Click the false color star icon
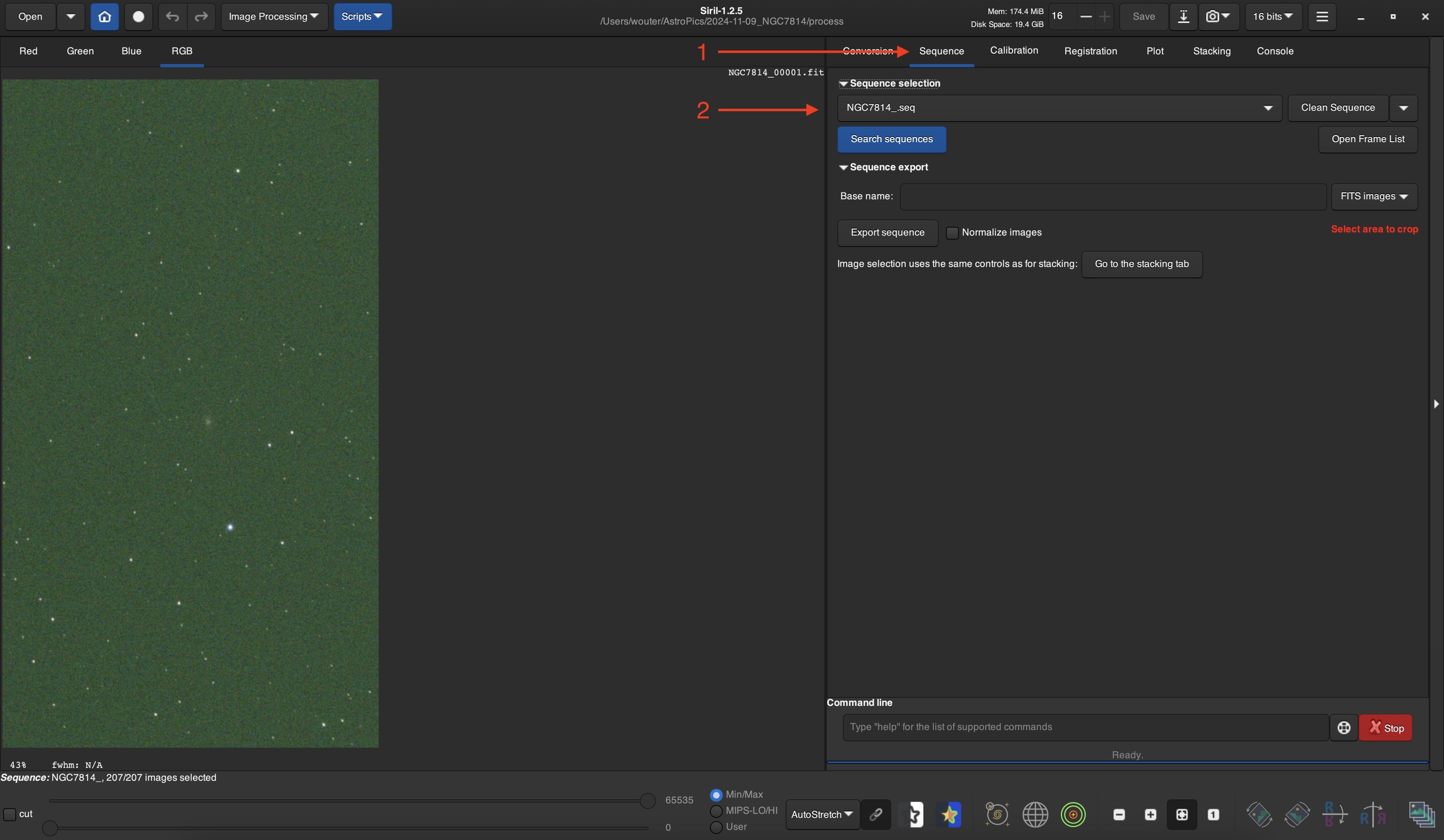The width and height of the screenshot is (1444, 840). point(950,814)
